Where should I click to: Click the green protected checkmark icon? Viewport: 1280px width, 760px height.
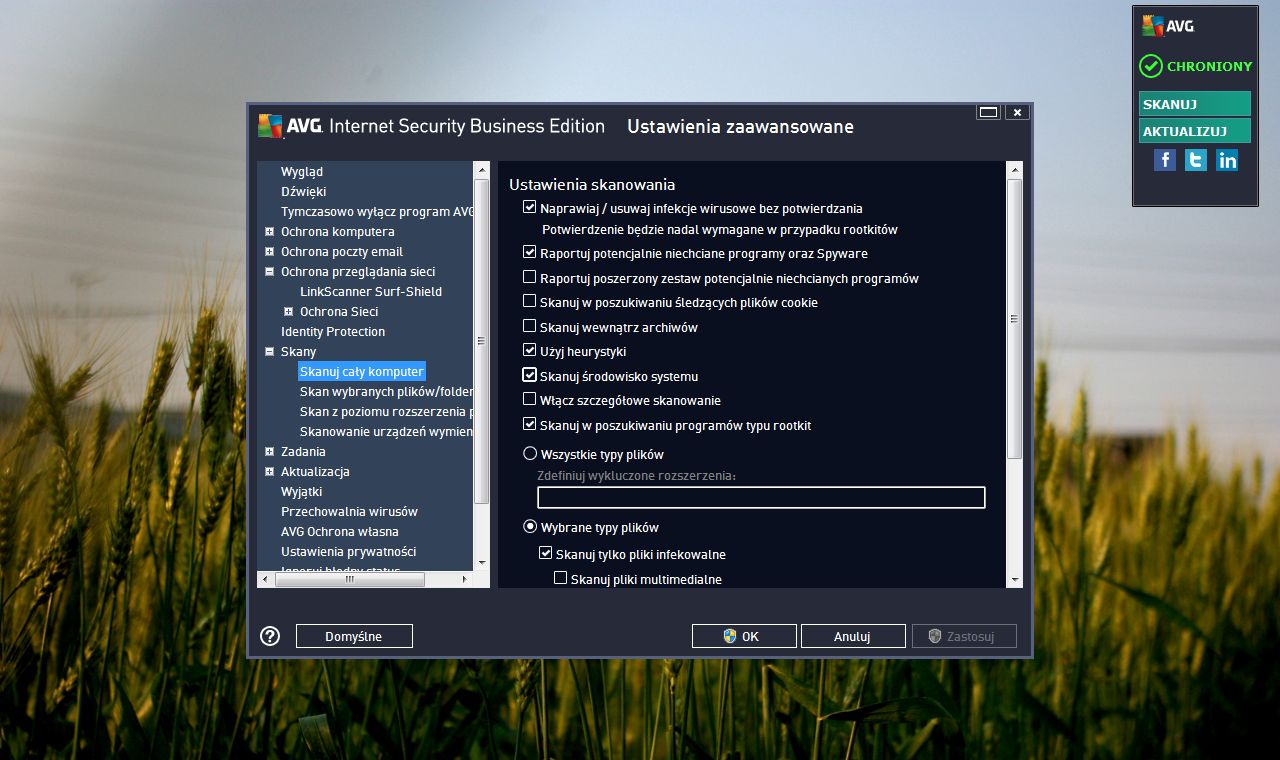(1150, 66)
